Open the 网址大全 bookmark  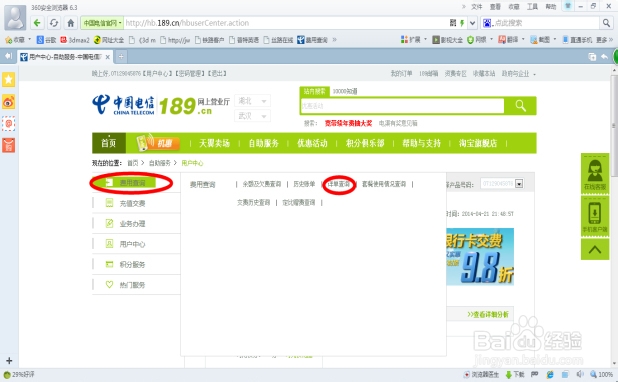(x=109, y=40)
